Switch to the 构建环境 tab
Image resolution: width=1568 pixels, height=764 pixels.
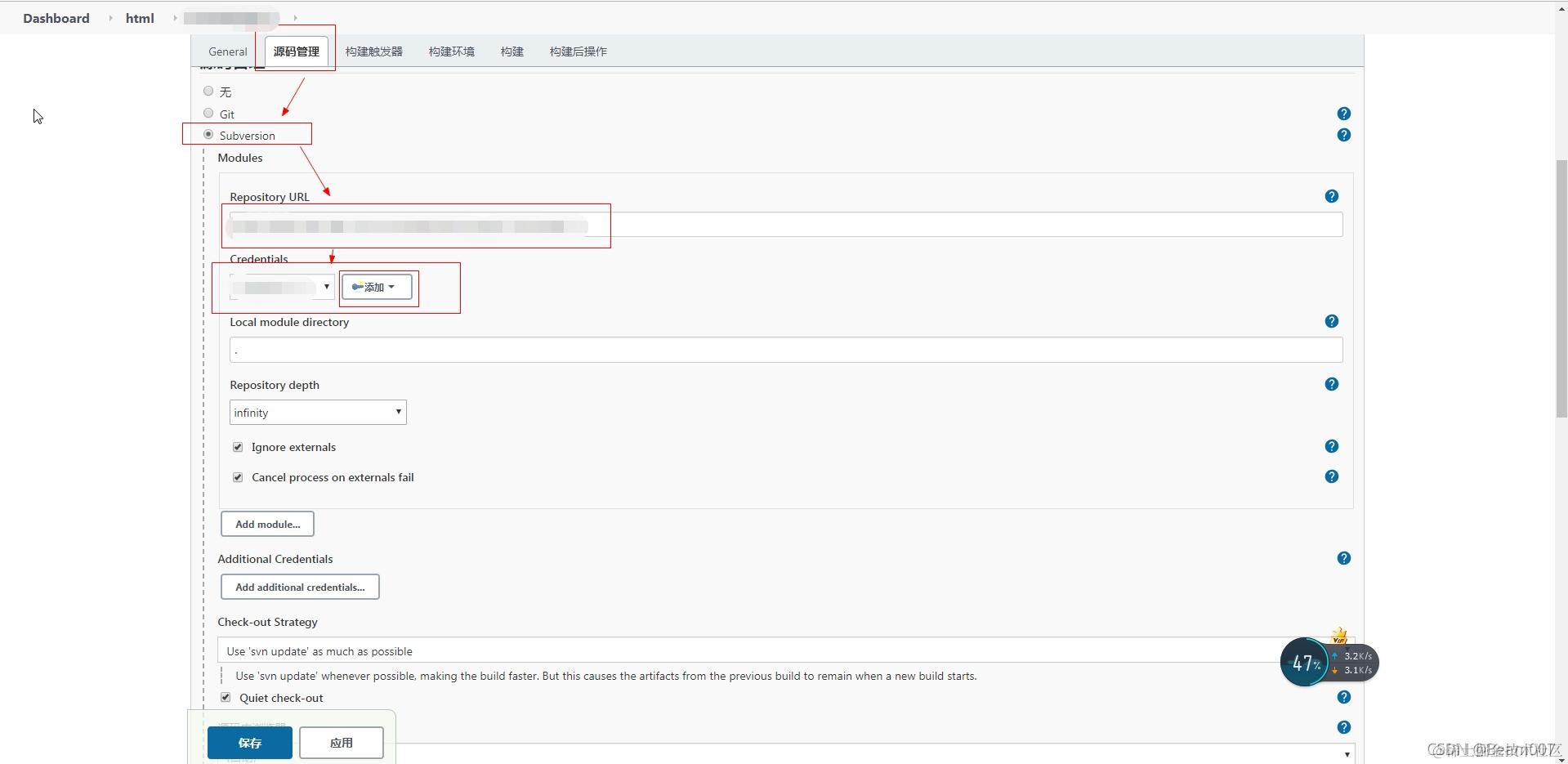[451, 51]
